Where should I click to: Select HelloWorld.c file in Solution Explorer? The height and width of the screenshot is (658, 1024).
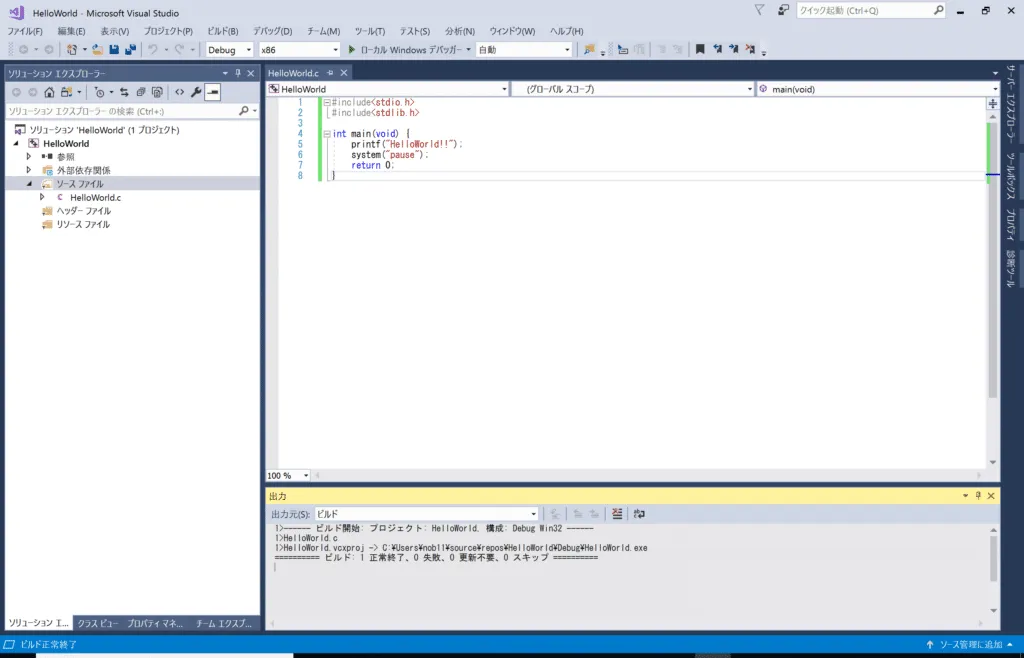click(x=95, y=197)
